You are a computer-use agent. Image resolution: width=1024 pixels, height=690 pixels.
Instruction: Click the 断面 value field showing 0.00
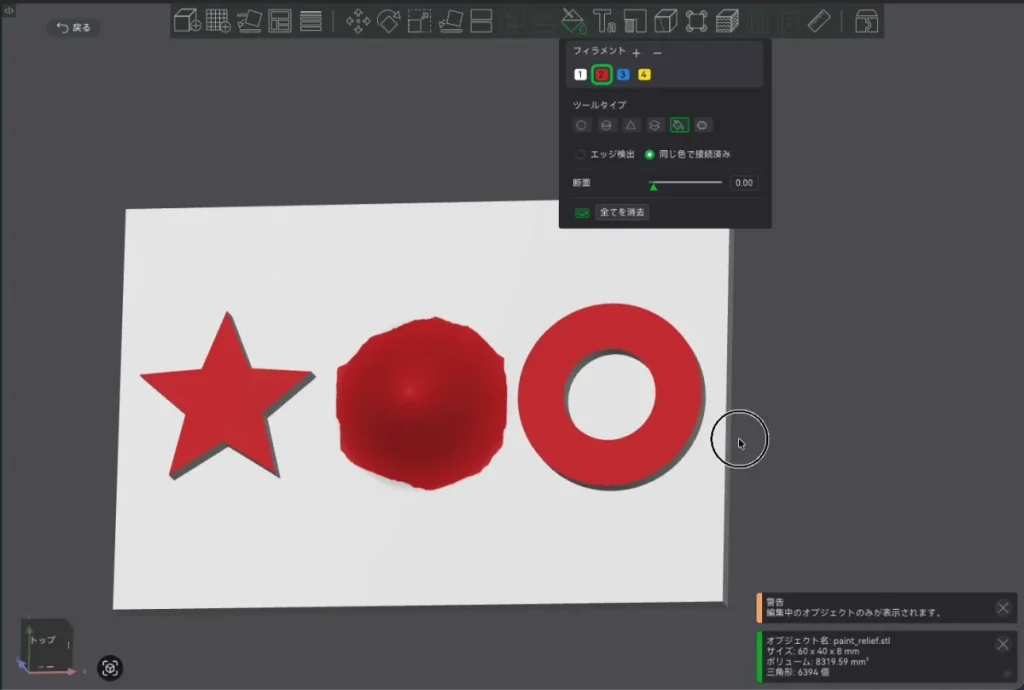744,183
